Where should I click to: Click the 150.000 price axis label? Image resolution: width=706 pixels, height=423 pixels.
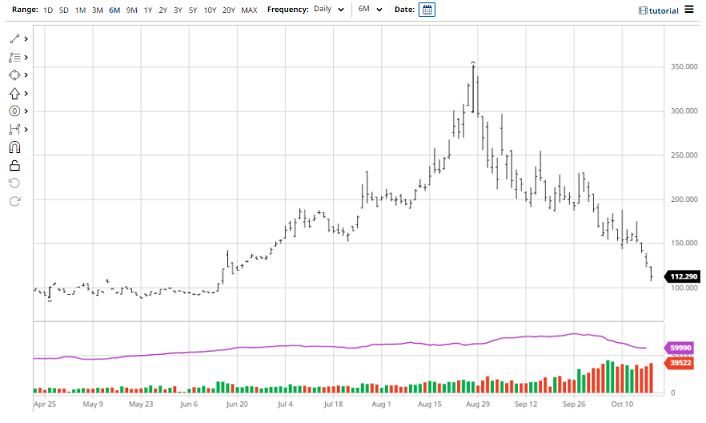coord(684,243)
